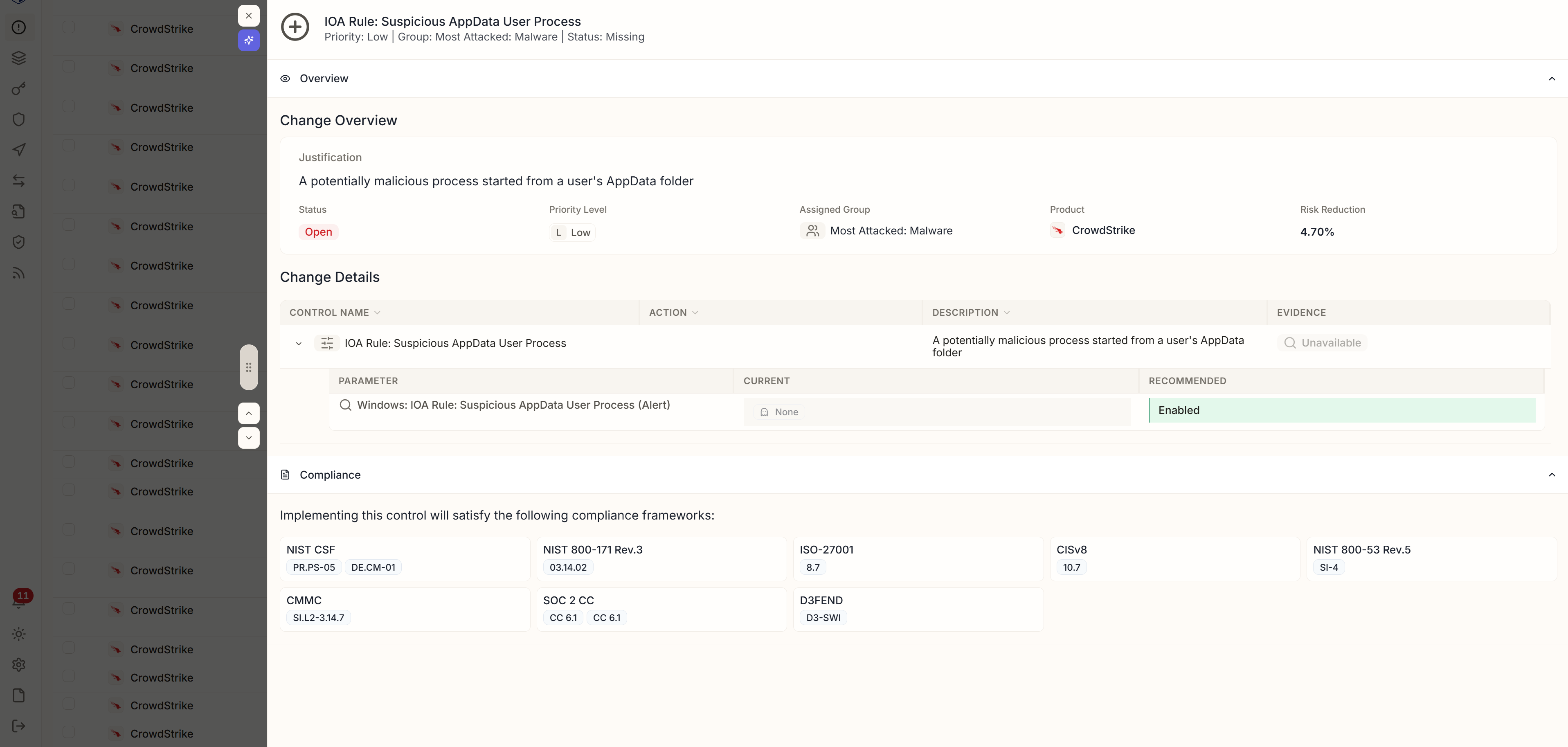Click the 10.7 tag under CISv8

(x=1071, y=567)
